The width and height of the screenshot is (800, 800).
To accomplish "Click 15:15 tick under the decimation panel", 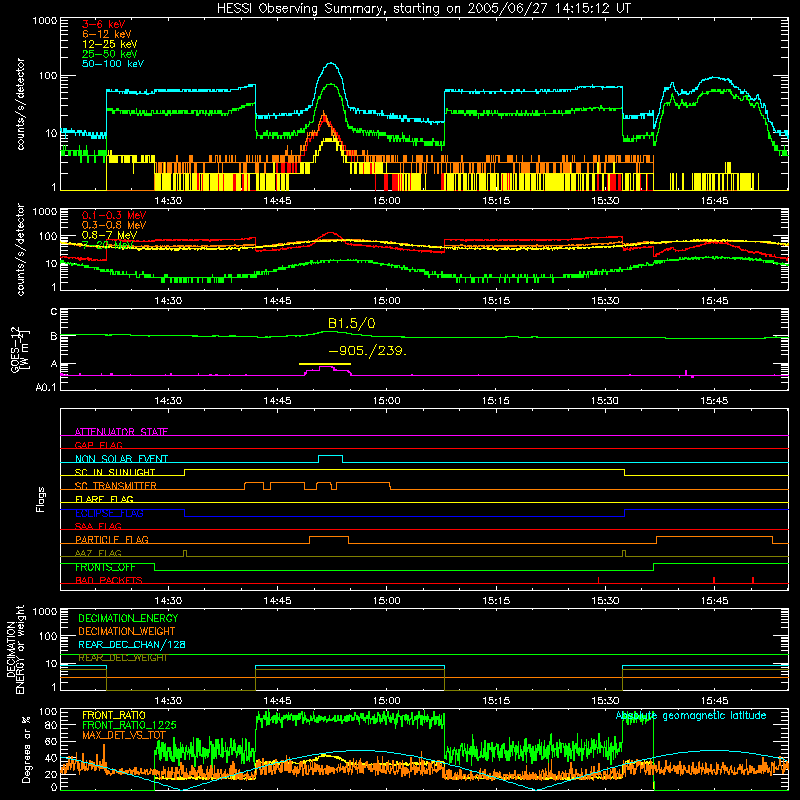I will pyautogui.click(x=496, y=701).
